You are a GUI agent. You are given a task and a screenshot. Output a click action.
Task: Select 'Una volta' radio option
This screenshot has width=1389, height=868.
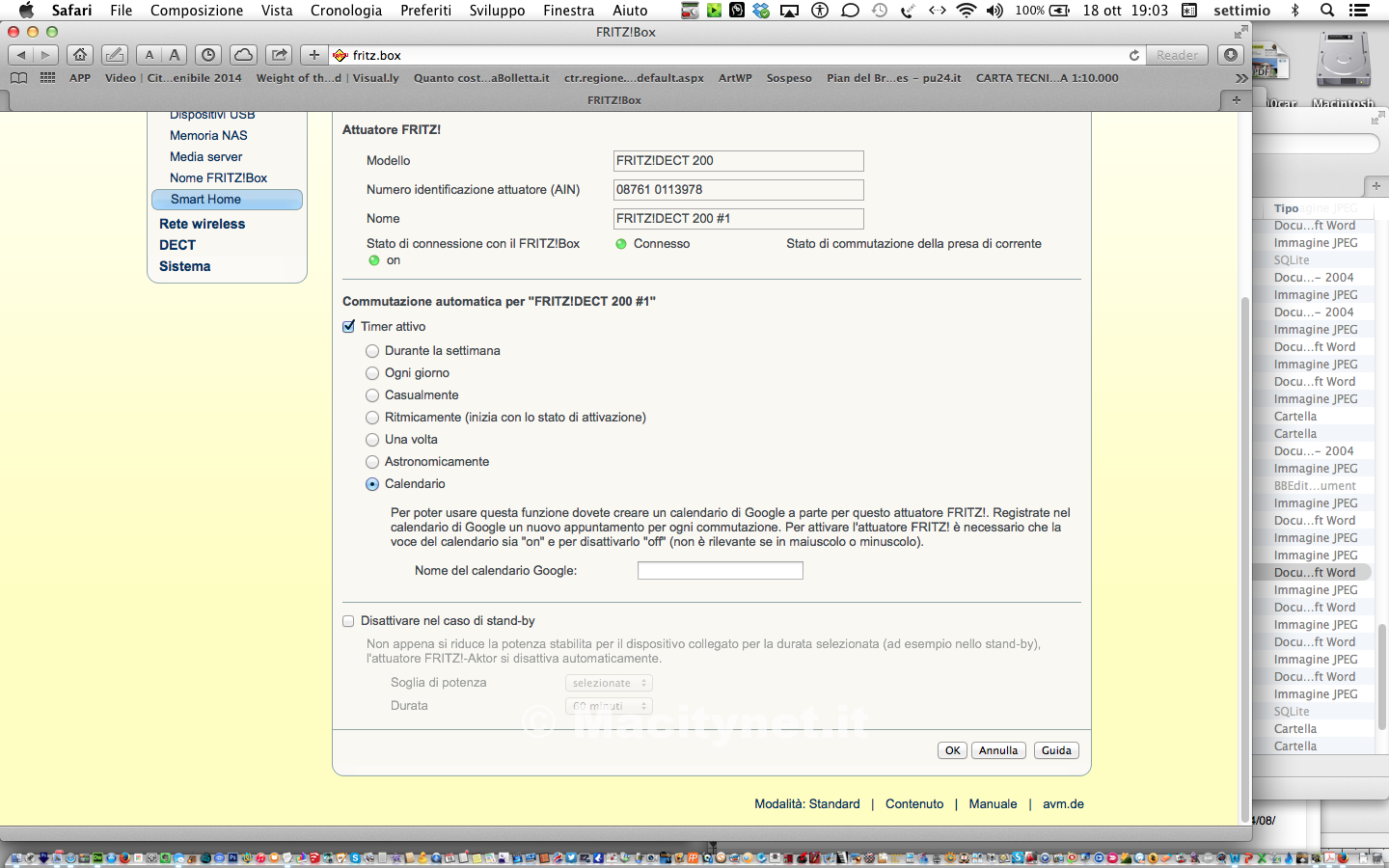click(x=372, y=440)
